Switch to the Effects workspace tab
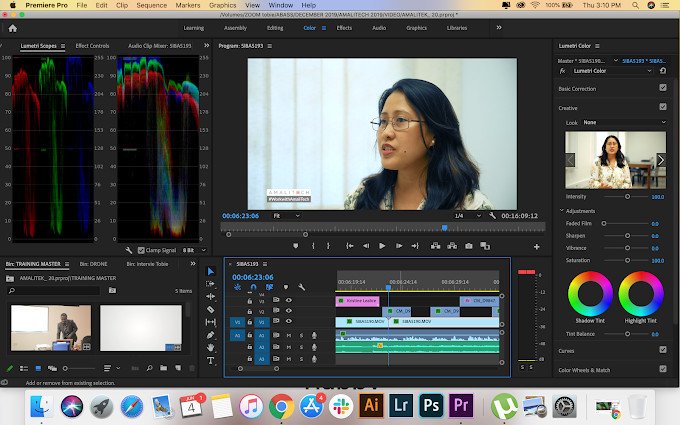680x425 pixels. [343, 28]
